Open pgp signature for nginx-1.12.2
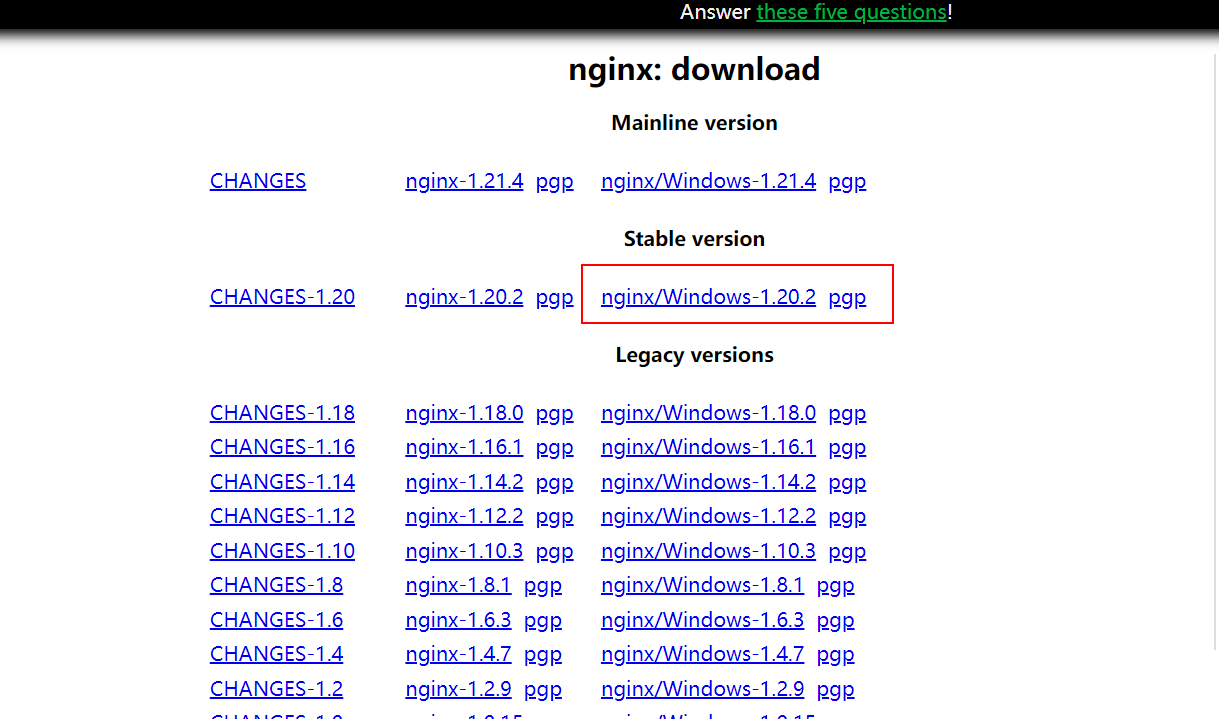The image size is (1219, 719). pyautogui.click(x=554, y=517)
